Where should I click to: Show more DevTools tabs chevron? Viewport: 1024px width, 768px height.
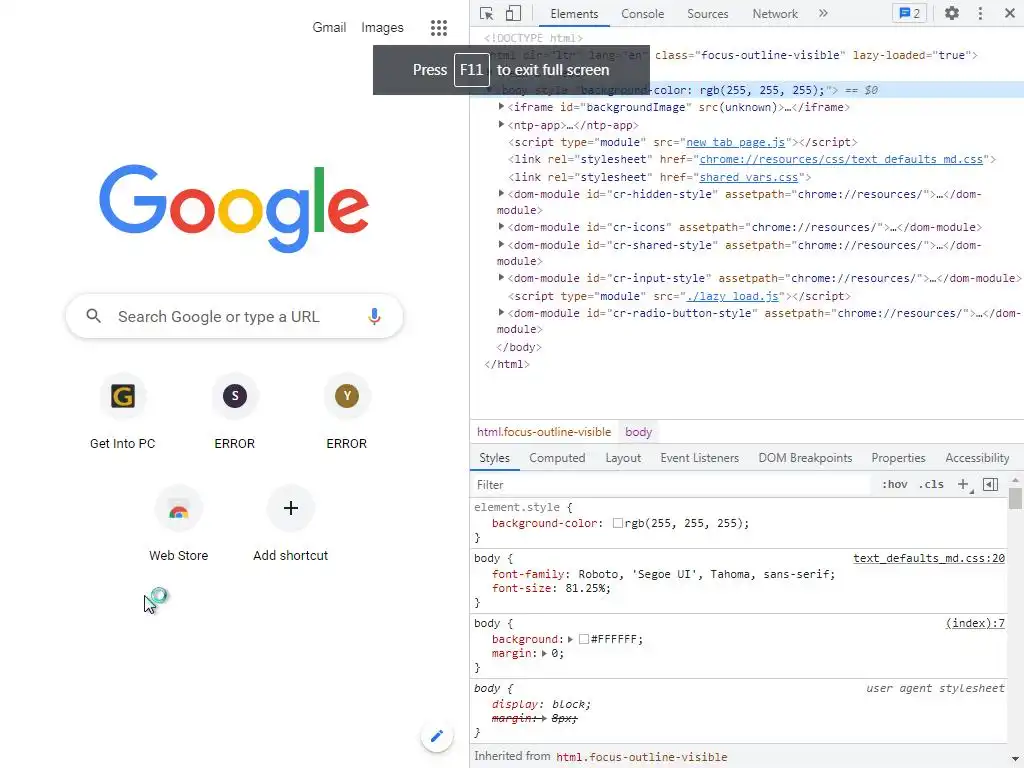[x=823, y=13]
